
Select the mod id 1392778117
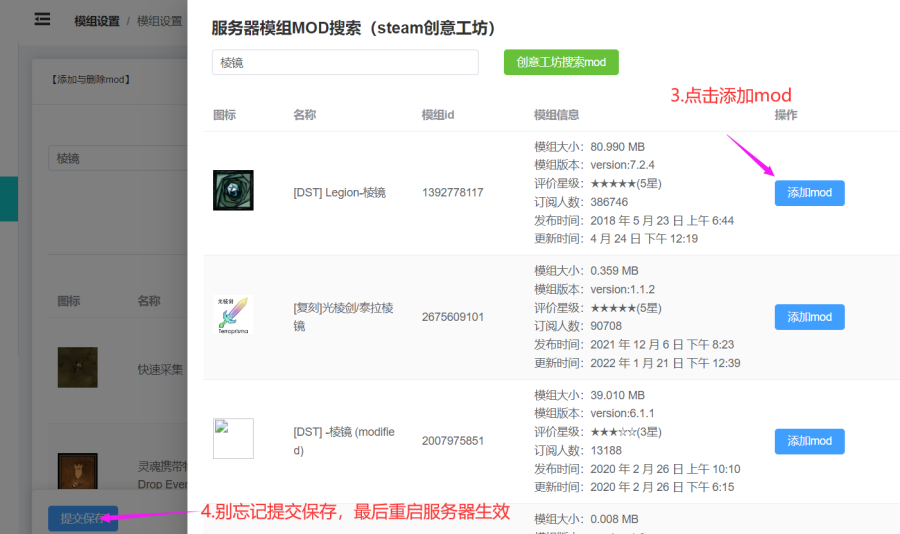click(452, 192)
